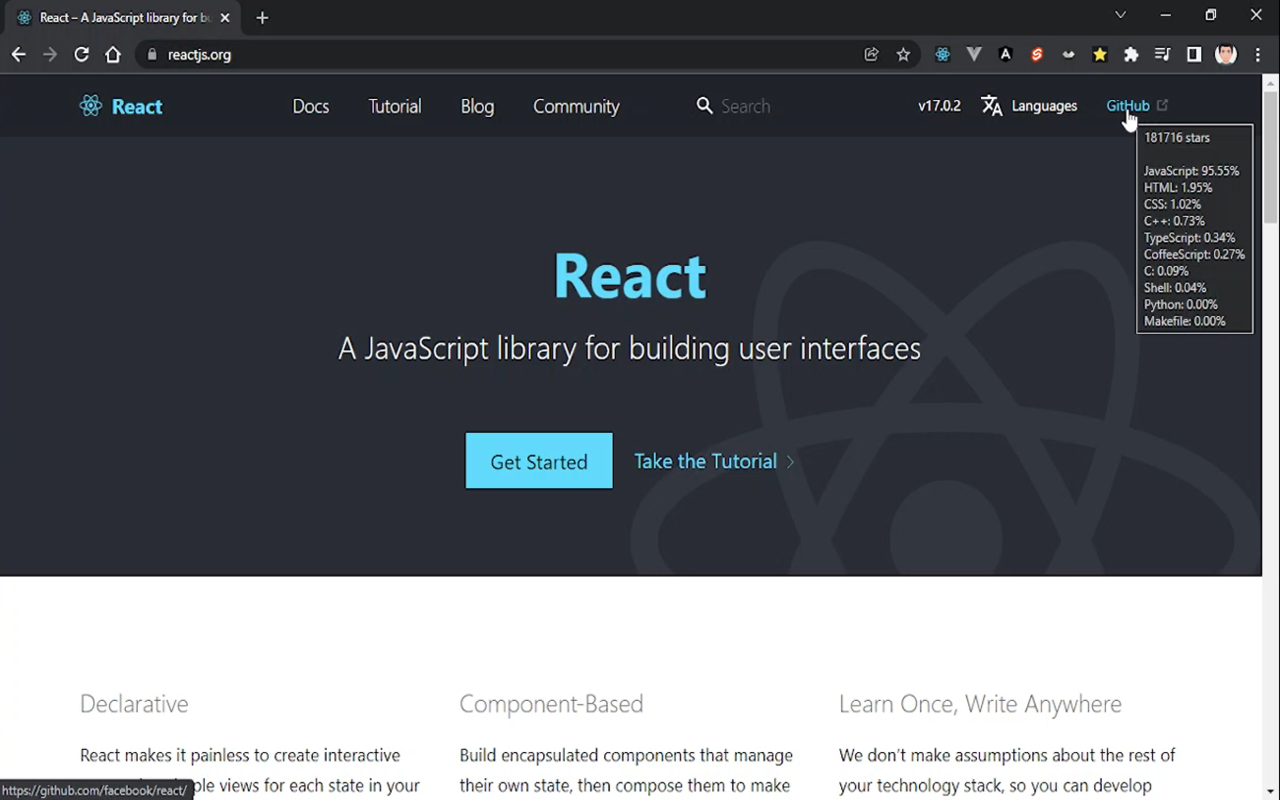
Task: Open the Blog navigation item
Action: (x=477, y=106)
